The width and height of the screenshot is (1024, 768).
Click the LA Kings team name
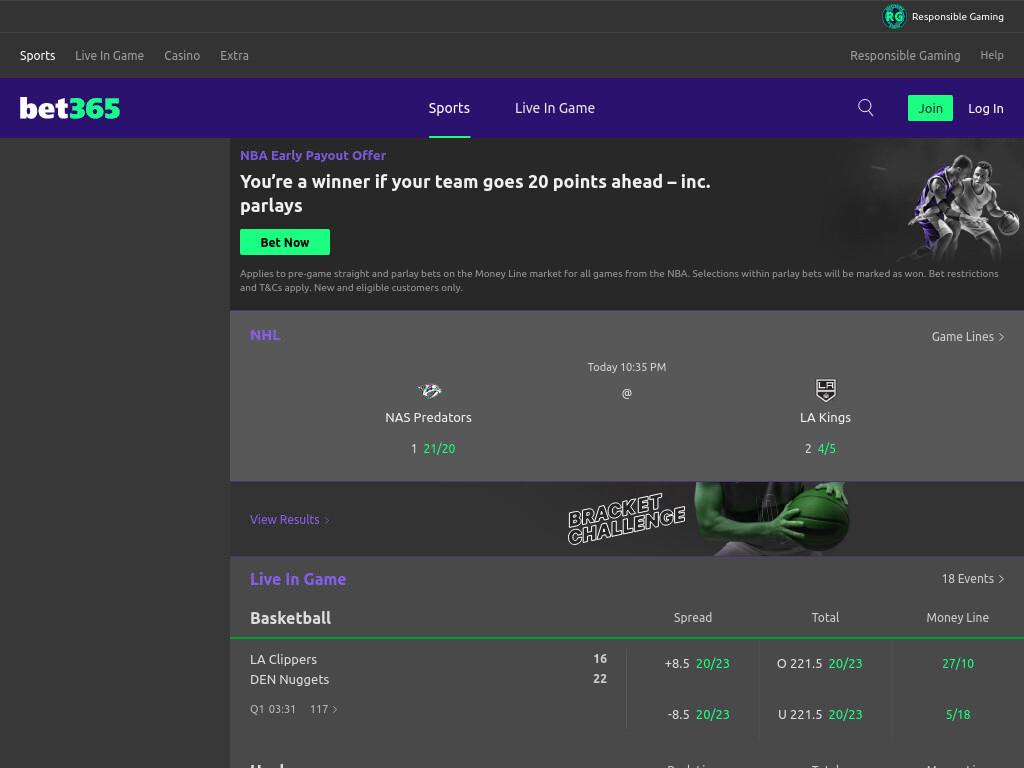pos(825,417)
